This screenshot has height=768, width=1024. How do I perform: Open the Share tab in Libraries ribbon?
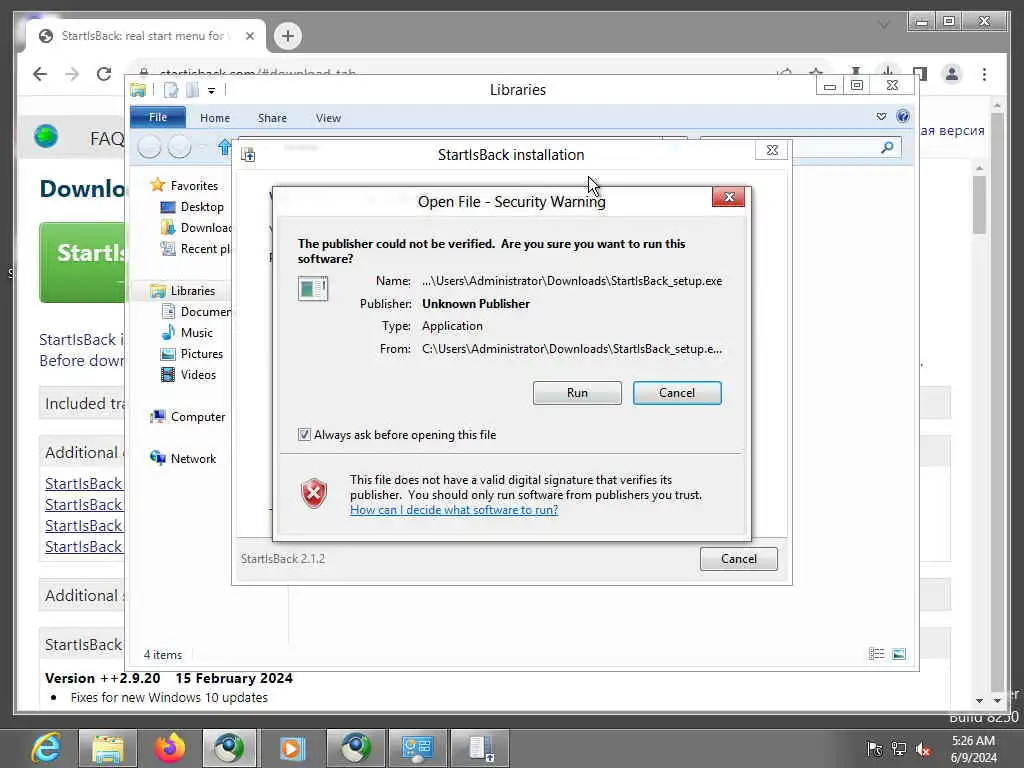(272, 118)
